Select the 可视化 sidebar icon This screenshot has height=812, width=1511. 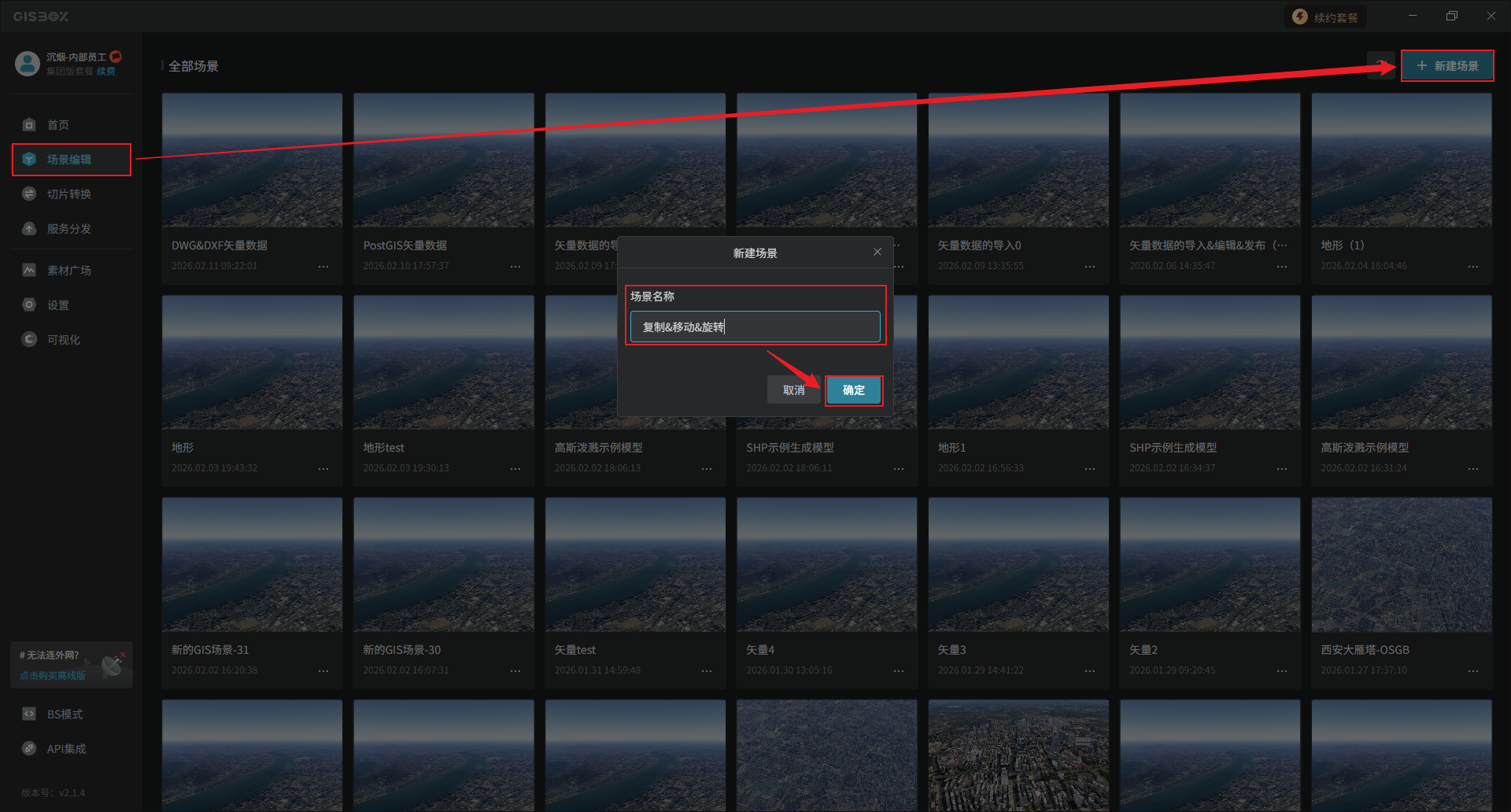[x=29, y=339]
